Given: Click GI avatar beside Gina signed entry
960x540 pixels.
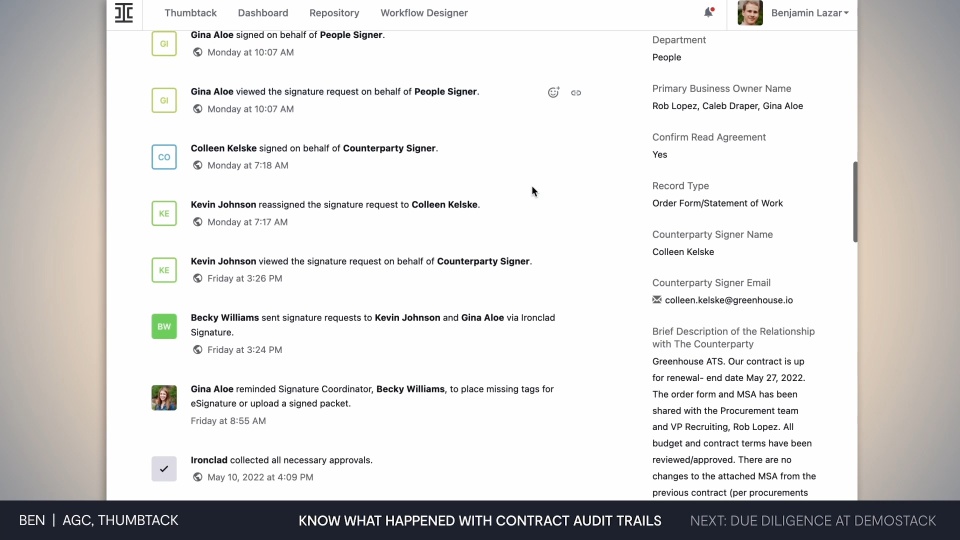Looking at the screenshot, I should click(x=164, y=43).
